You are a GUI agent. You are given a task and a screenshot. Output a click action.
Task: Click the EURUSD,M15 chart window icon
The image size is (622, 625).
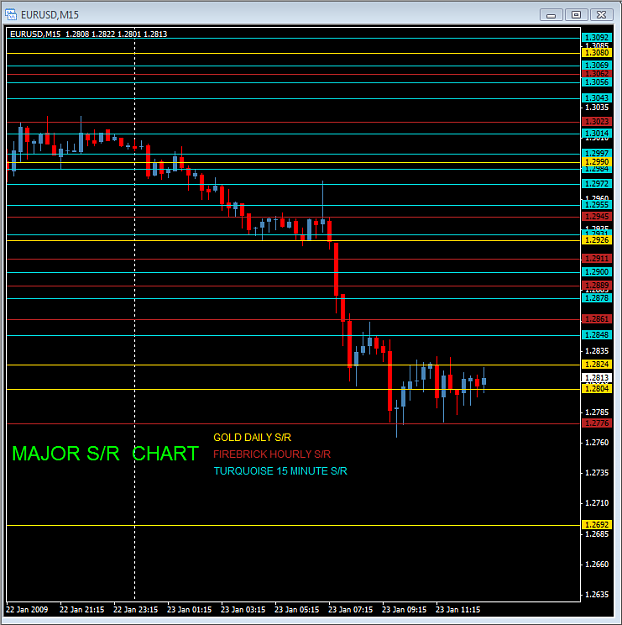tap(11, 15)
